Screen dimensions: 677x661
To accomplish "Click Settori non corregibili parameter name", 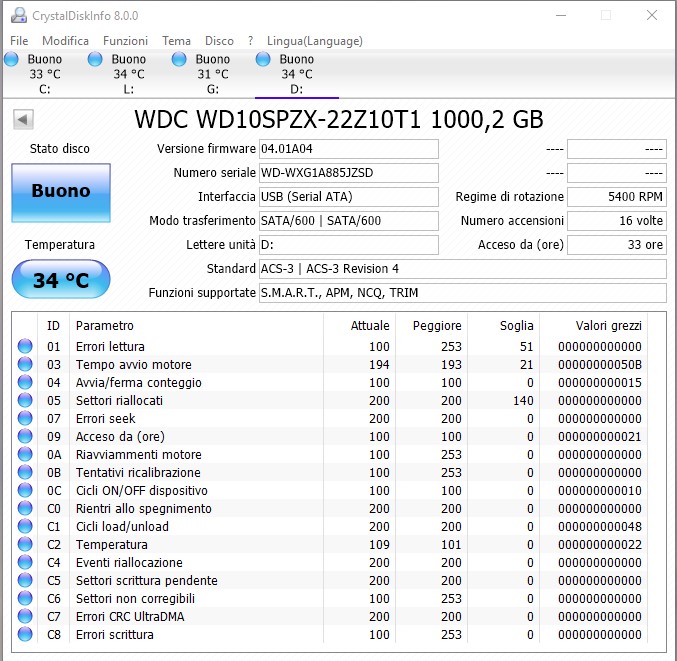I will click(135, 598).
